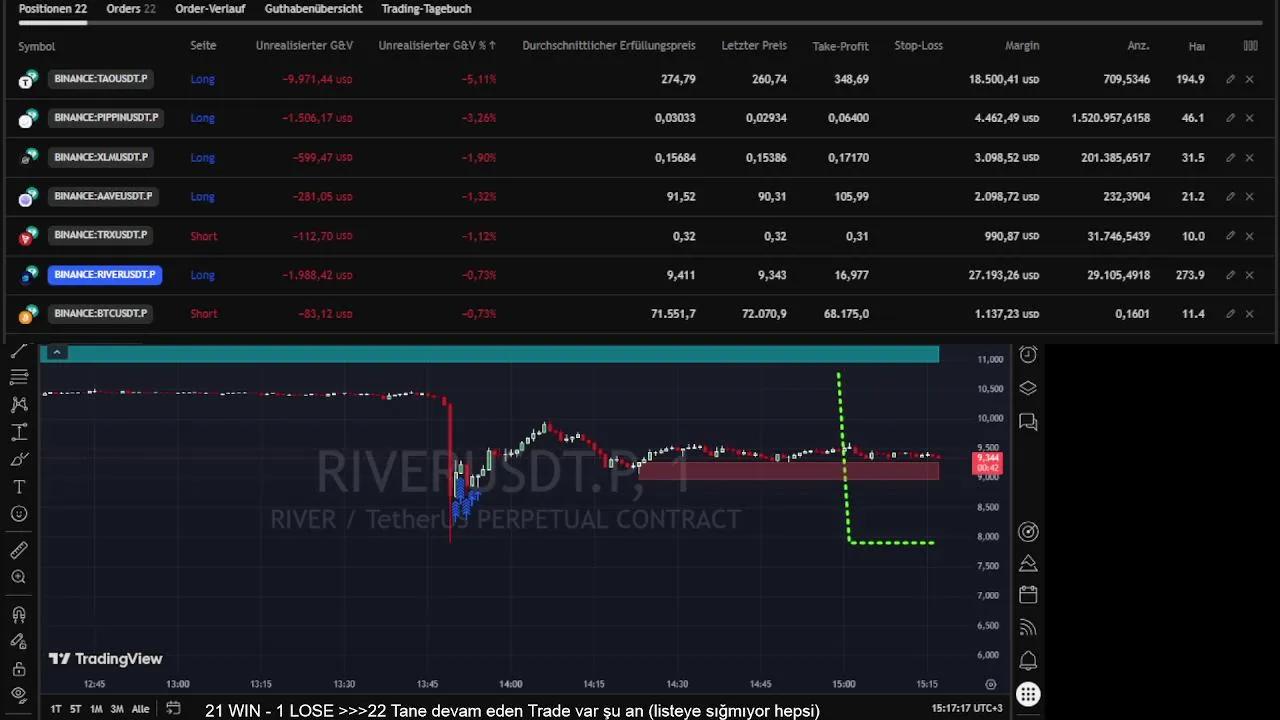Select the Brush drawing tool
The width and height of the screenshot is (1280, 720).
point(19,460)
